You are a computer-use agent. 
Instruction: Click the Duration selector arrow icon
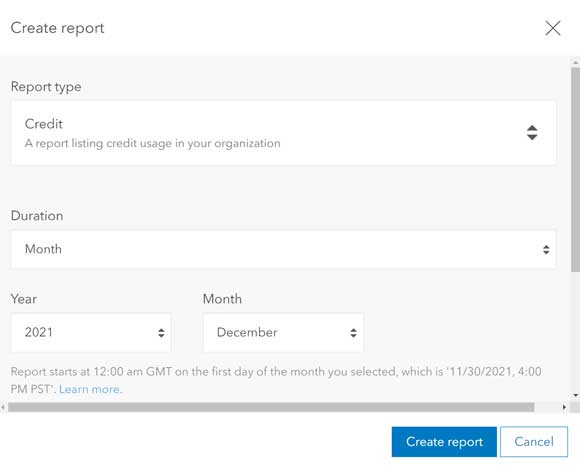pos(546,249)
